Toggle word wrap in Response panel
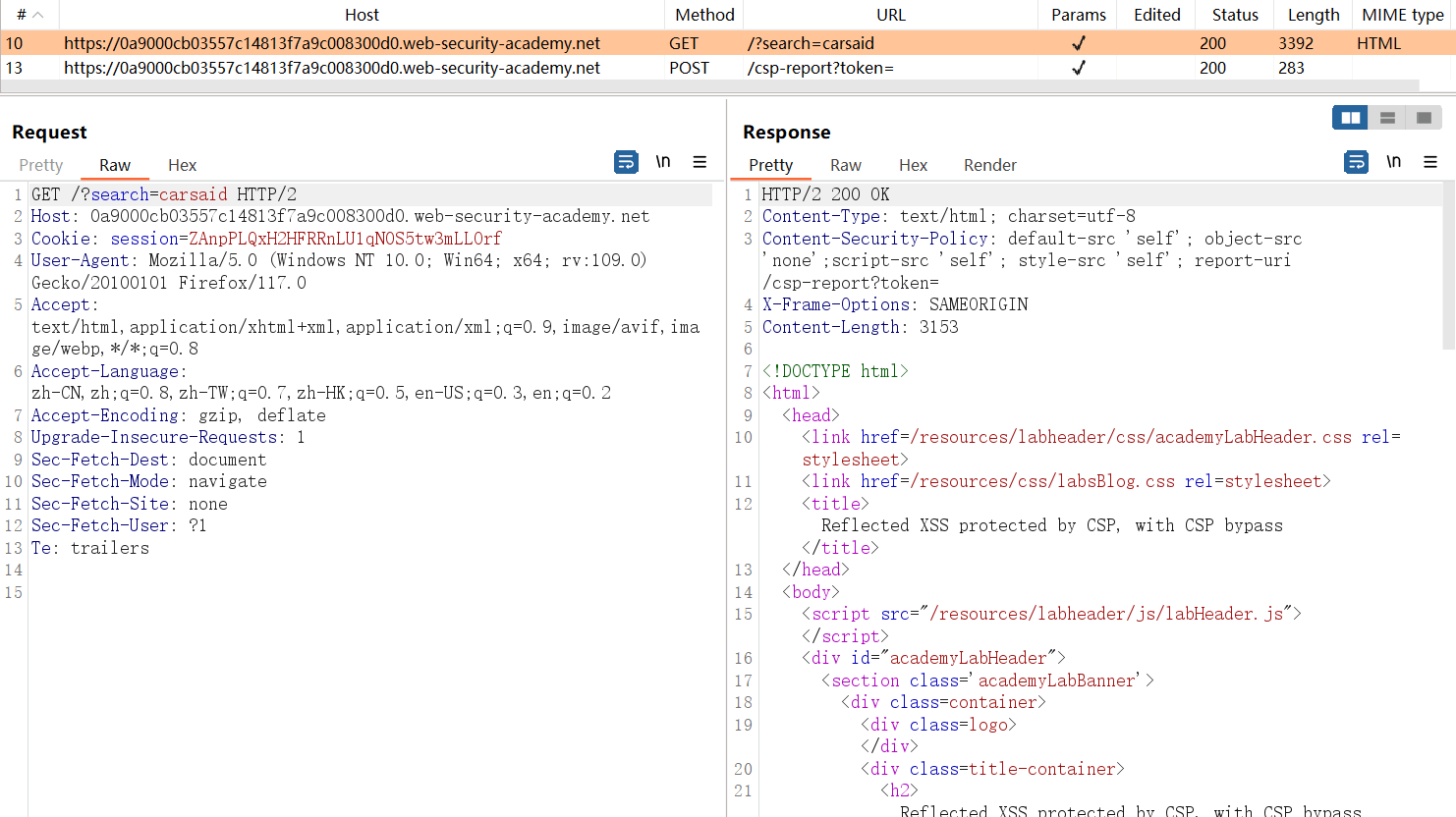Image resolution: width=1456 pixels, height=817 pixels. point(1356,162)
